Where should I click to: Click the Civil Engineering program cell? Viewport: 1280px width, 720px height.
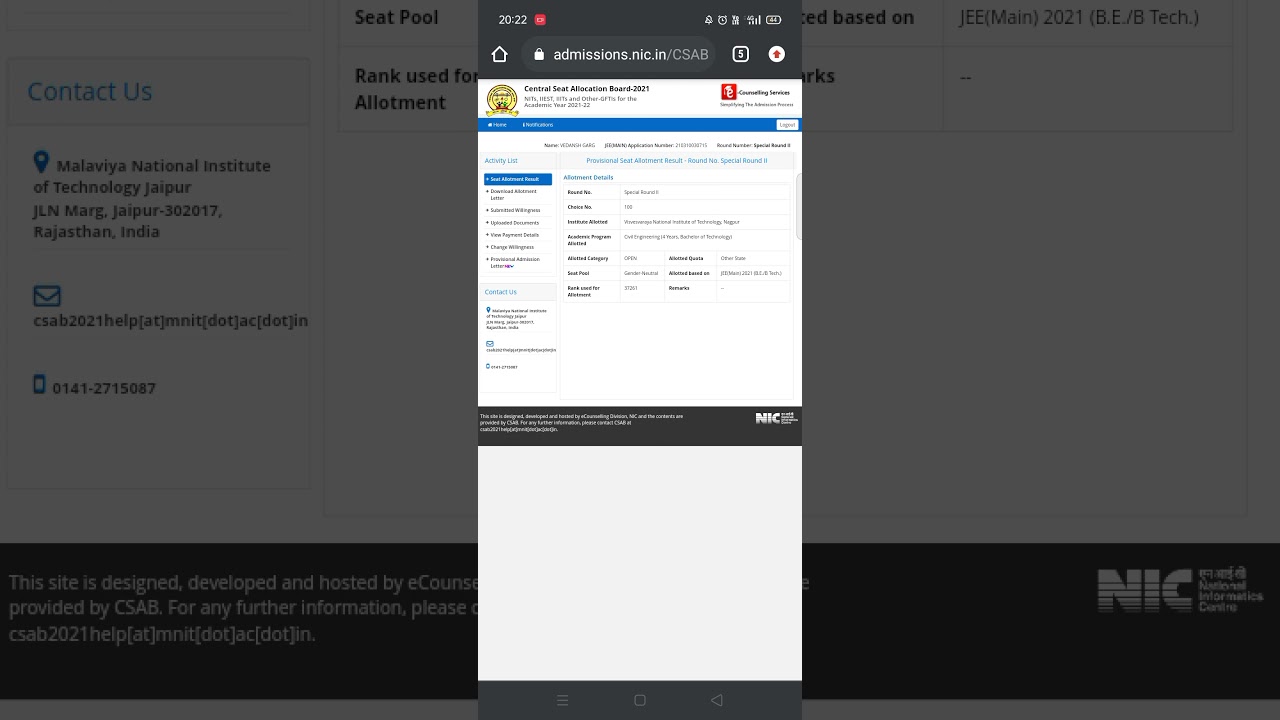[x=705, y=240]
